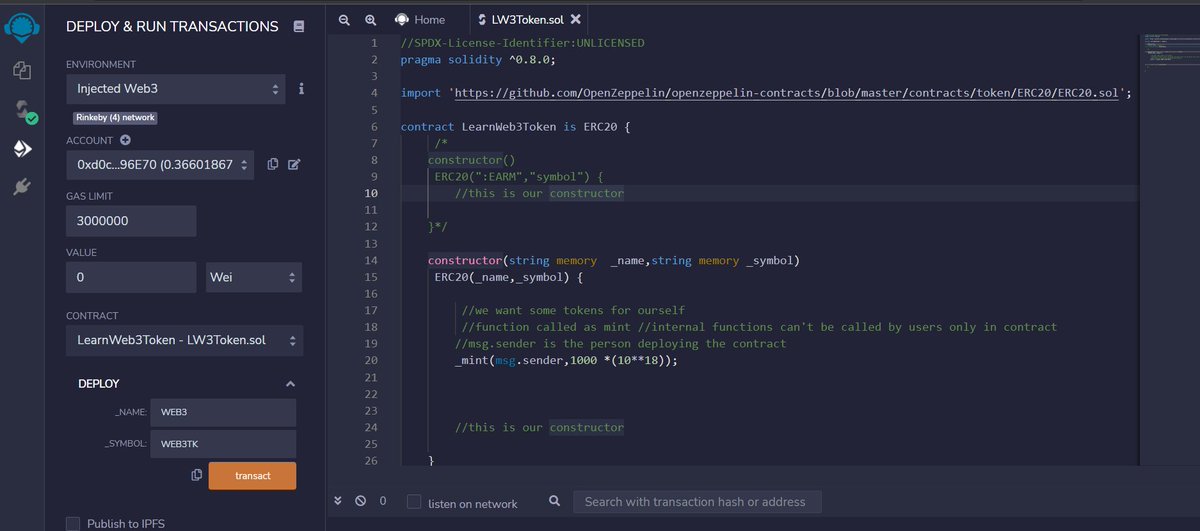
Task: Click the pending transactions counter 0
Action: [382, 502]
